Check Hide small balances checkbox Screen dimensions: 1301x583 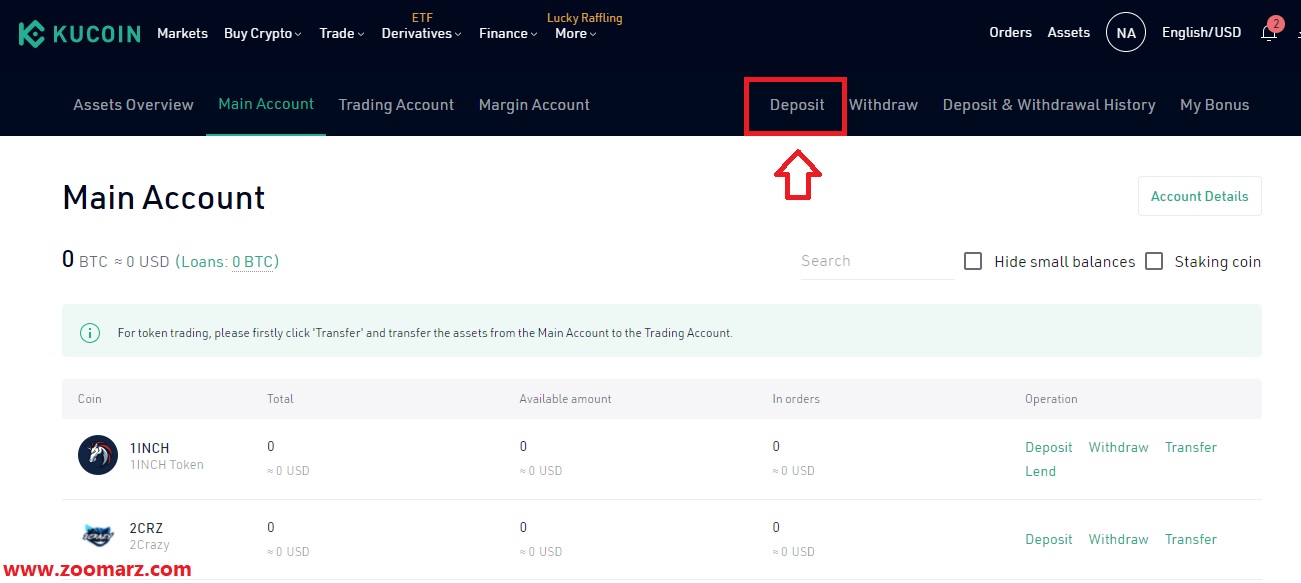pyautogui.click(x=973, y=261)
